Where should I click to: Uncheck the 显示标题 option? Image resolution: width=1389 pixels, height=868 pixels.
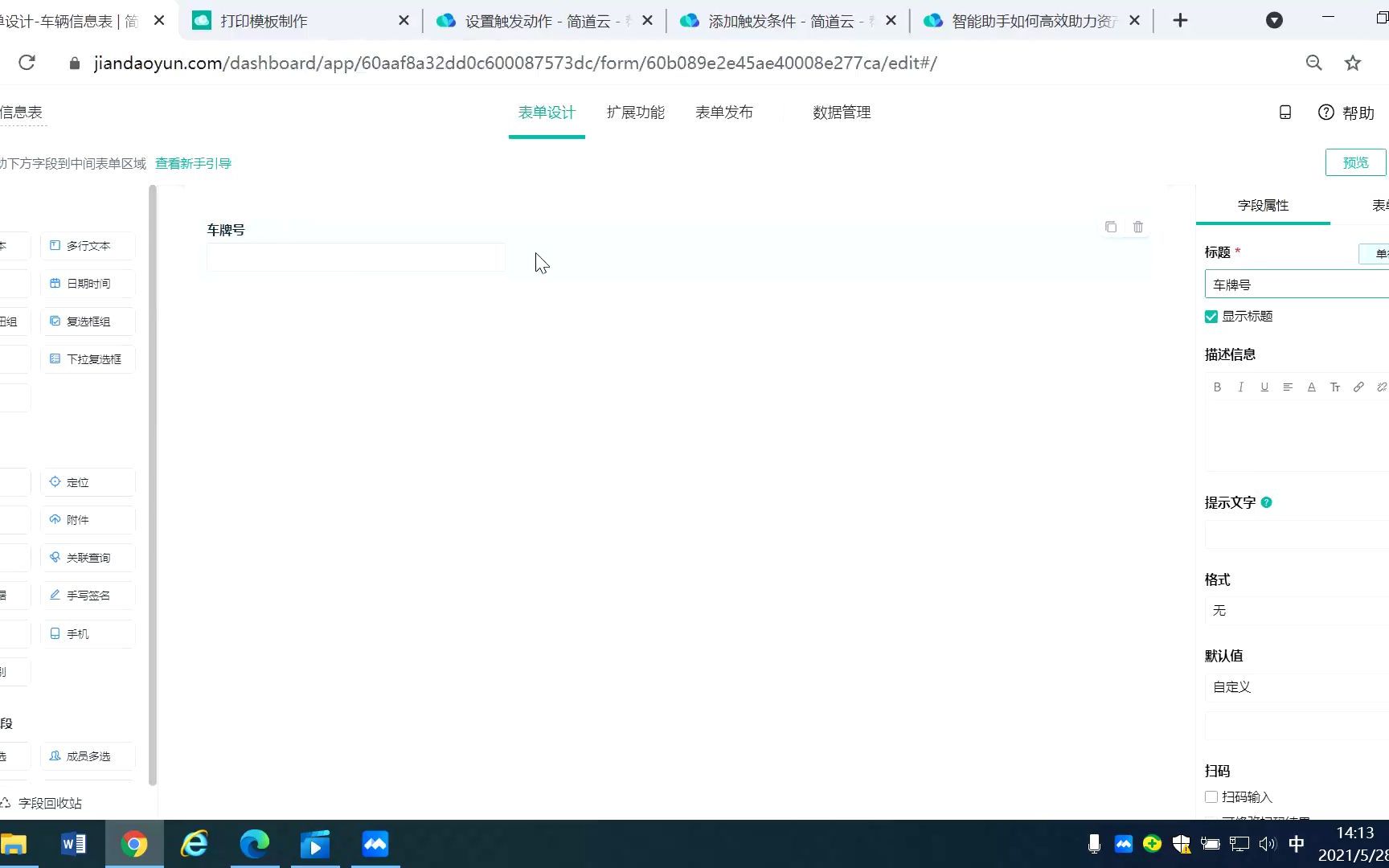point(1211,316)
